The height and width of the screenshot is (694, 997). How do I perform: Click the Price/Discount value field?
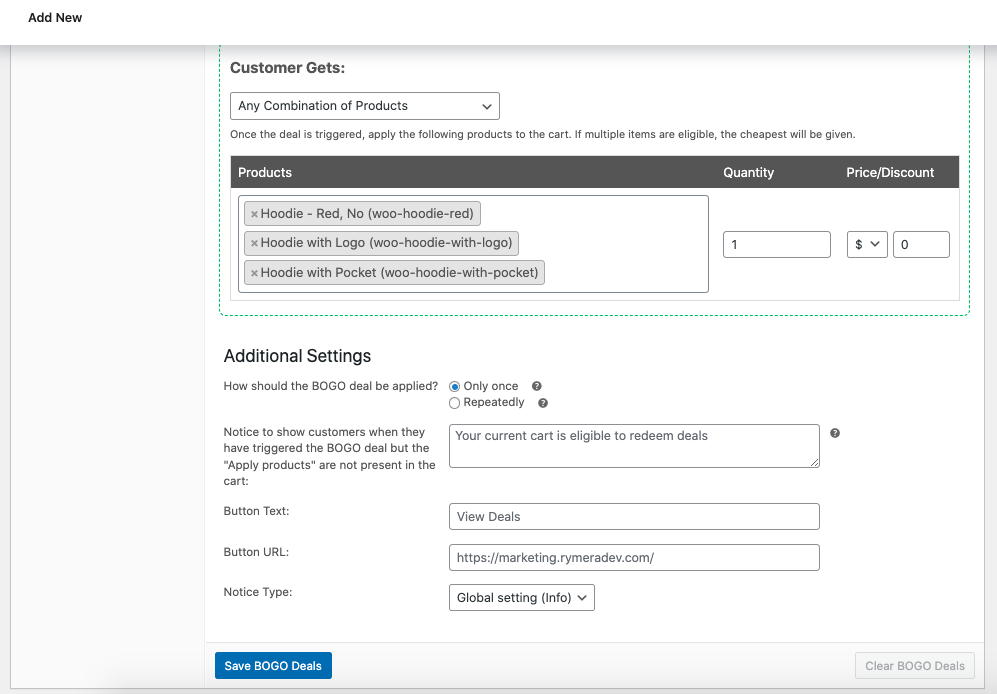(921, 244)
